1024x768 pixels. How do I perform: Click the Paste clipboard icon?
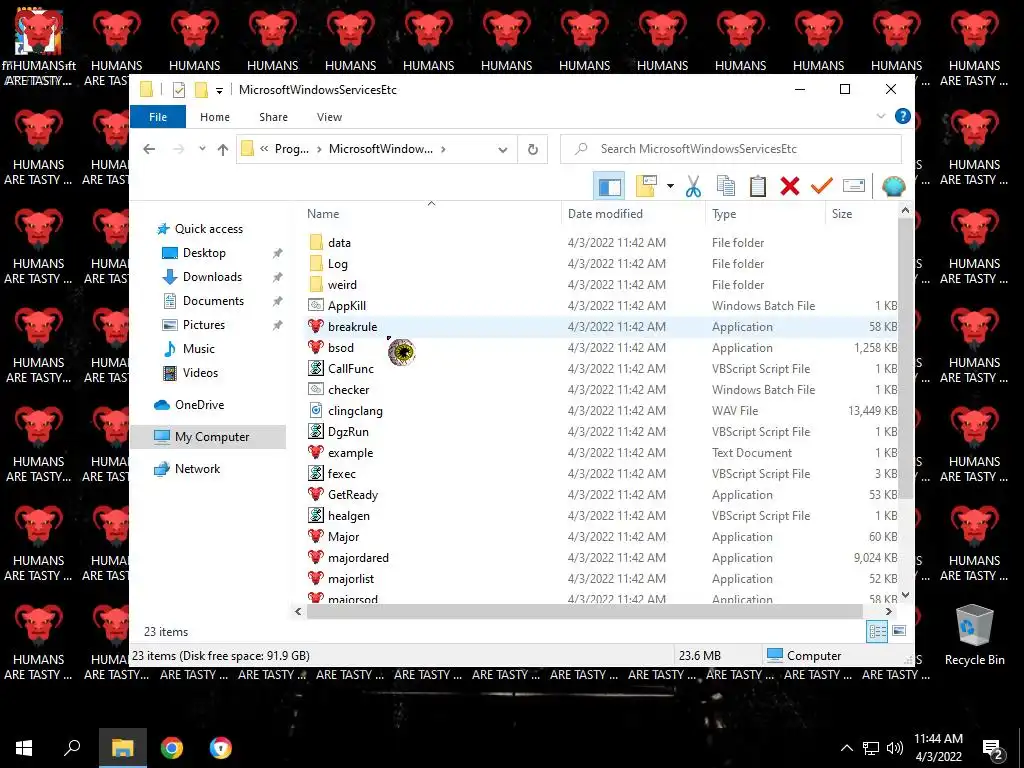[x=758, y=186]
